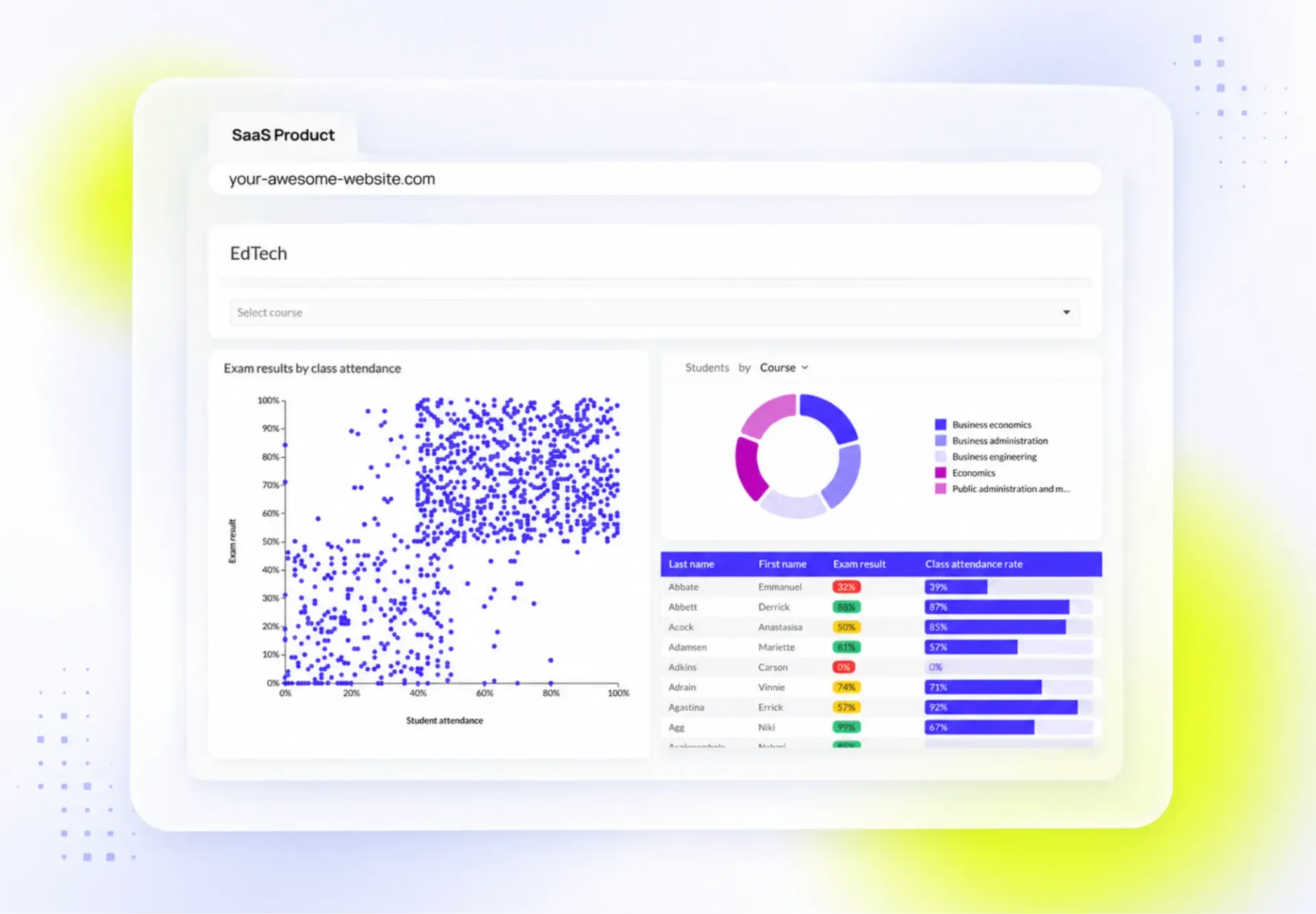Click first name Niki

767,728
